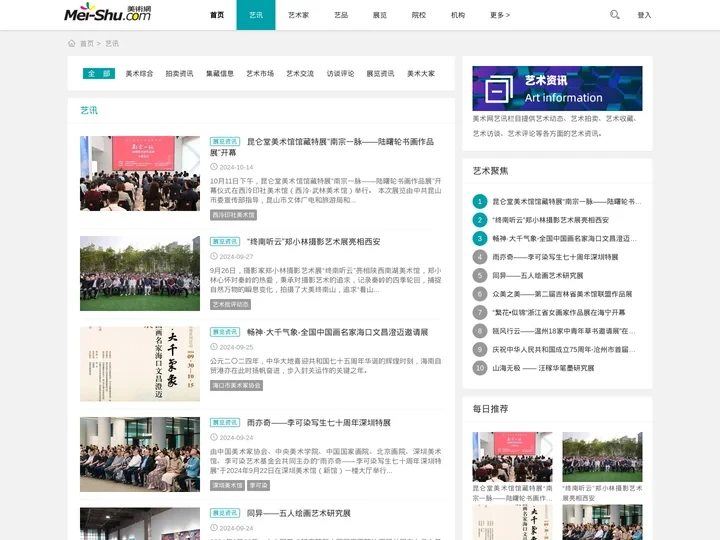Select the 艺讯 navigation tab
720x540 pixels.
tap(256, 15)
